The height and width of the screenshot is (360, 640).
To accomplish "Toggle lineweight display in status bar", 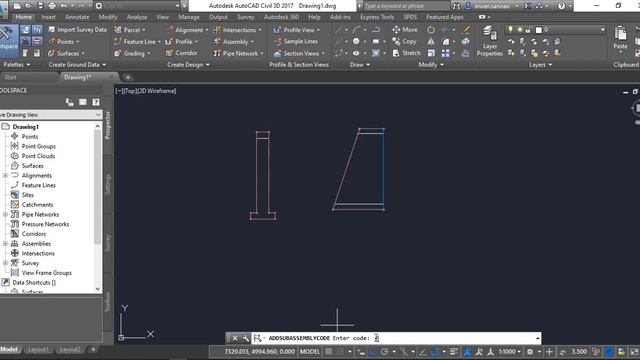I will (x=454, y=351).
